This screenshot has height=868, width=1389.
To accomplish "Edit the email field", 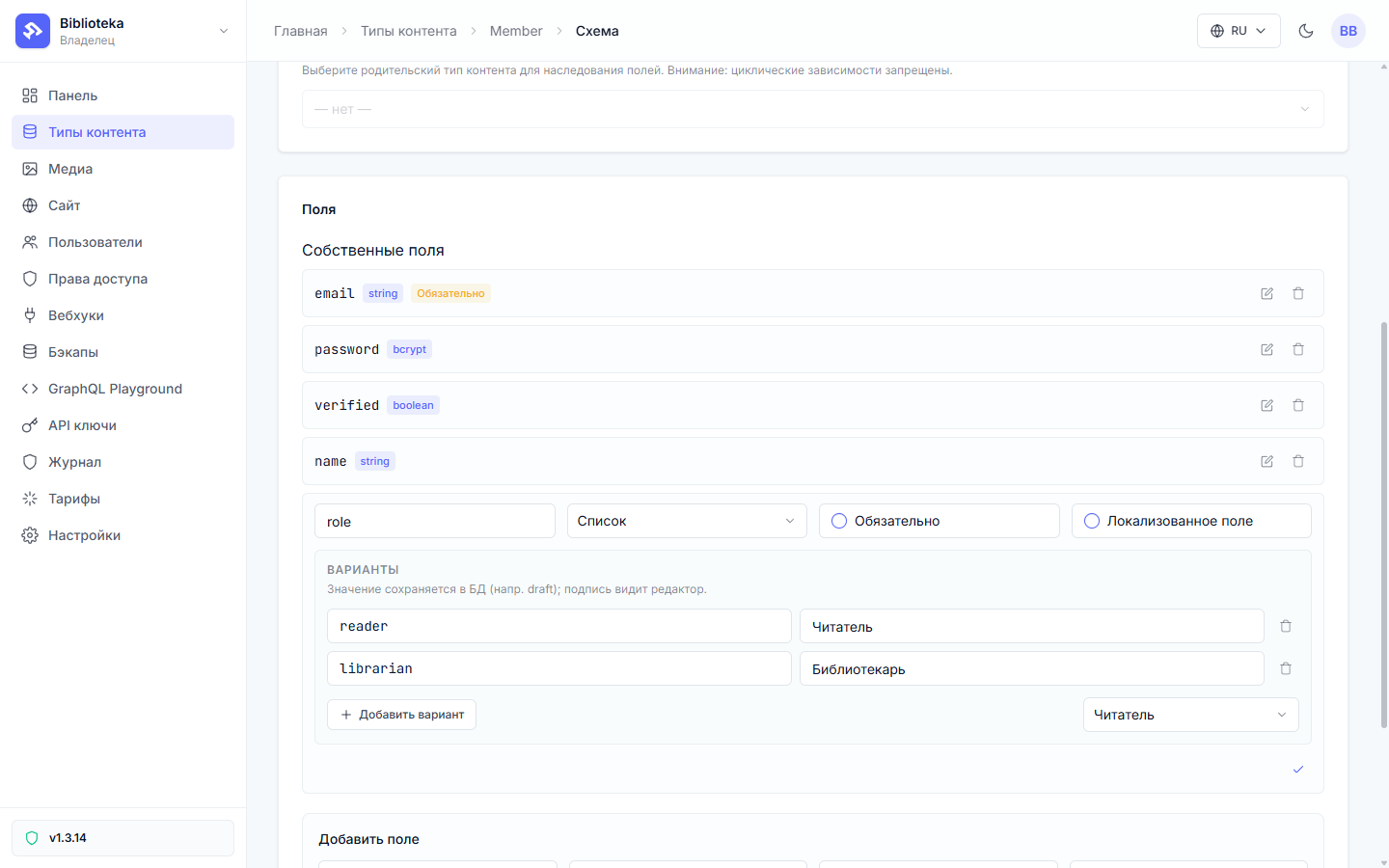I will coord(1267,293).
